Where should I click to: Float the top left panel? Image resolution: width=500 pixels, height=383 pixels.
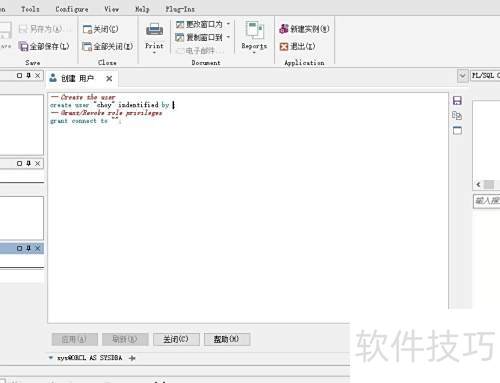click(19, 76)
